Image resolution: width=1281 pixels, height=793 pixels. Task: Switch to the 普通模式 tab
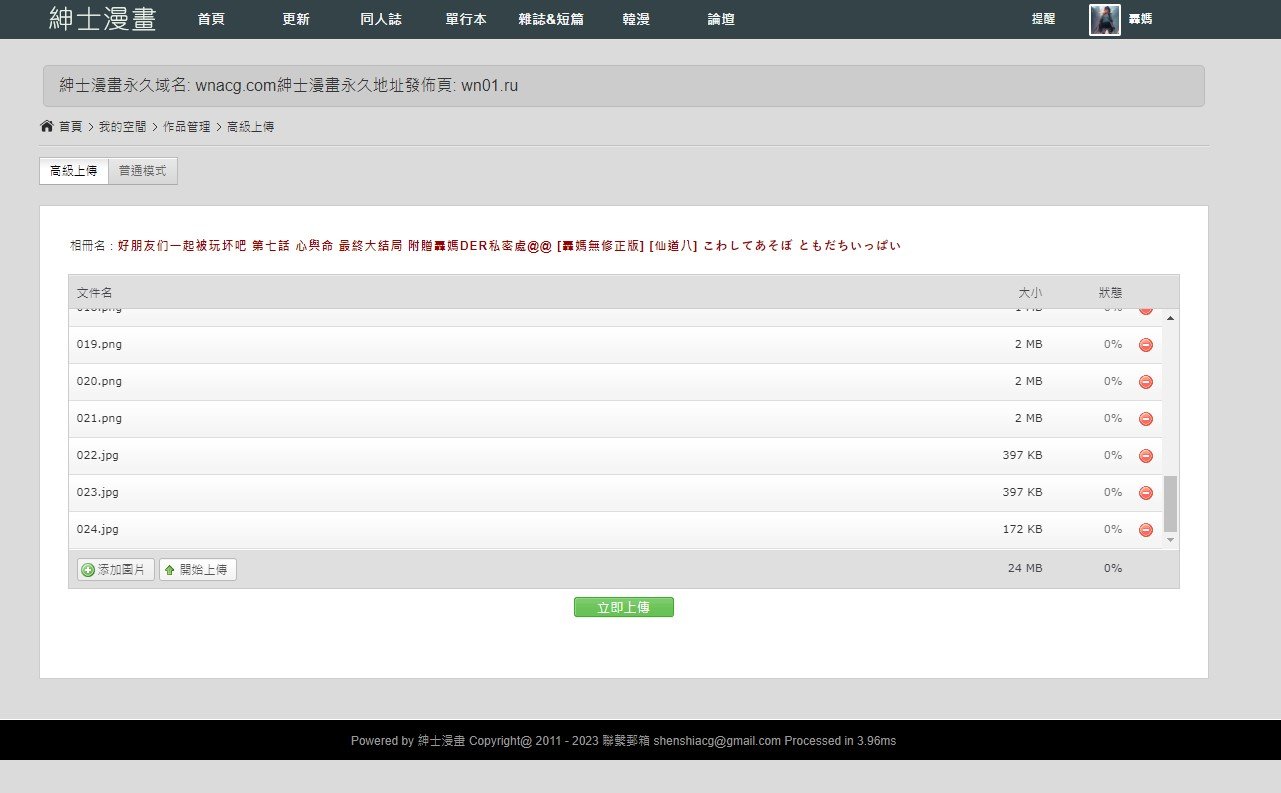coord(143,171)
